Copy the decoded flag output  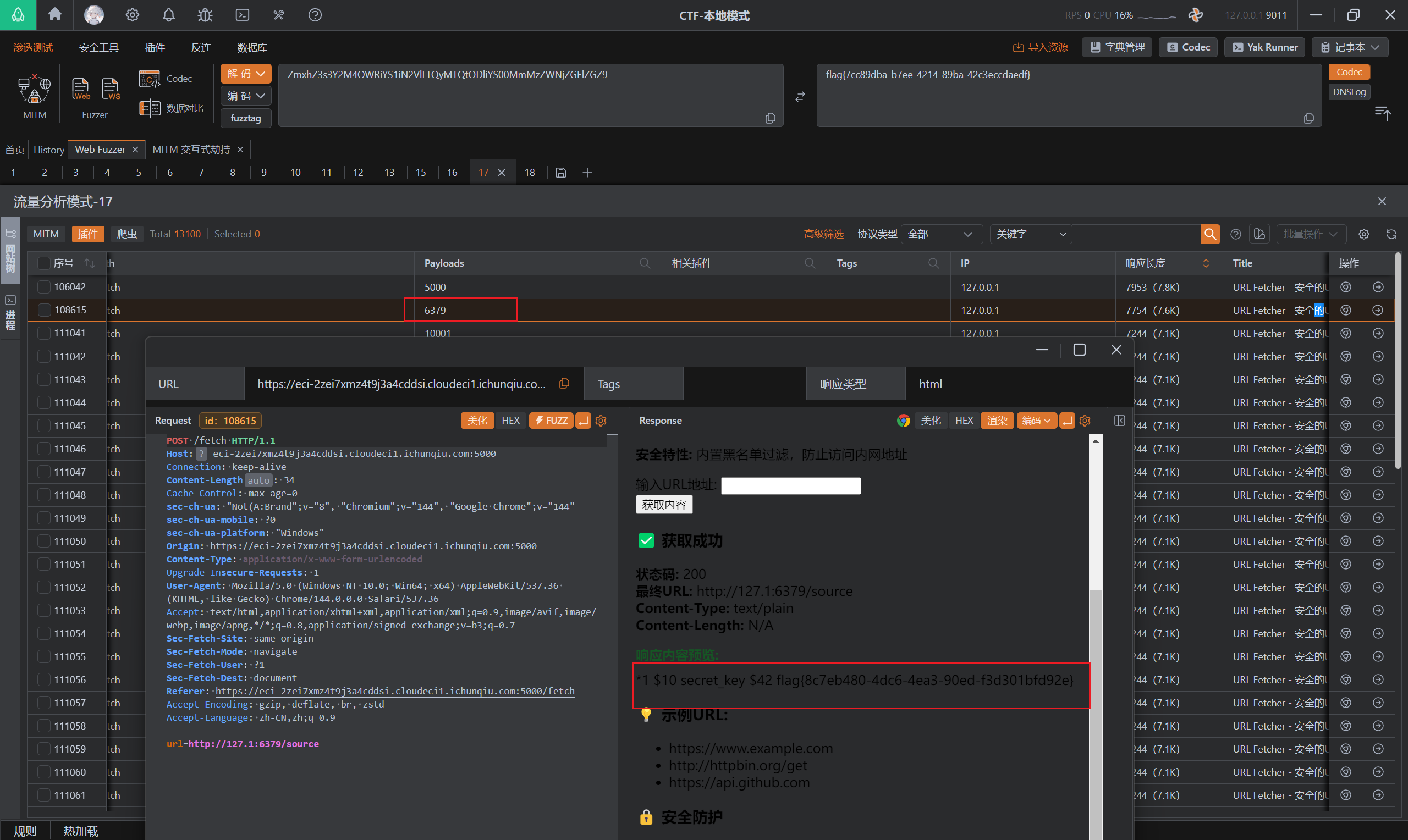[x=1309, y=118]
